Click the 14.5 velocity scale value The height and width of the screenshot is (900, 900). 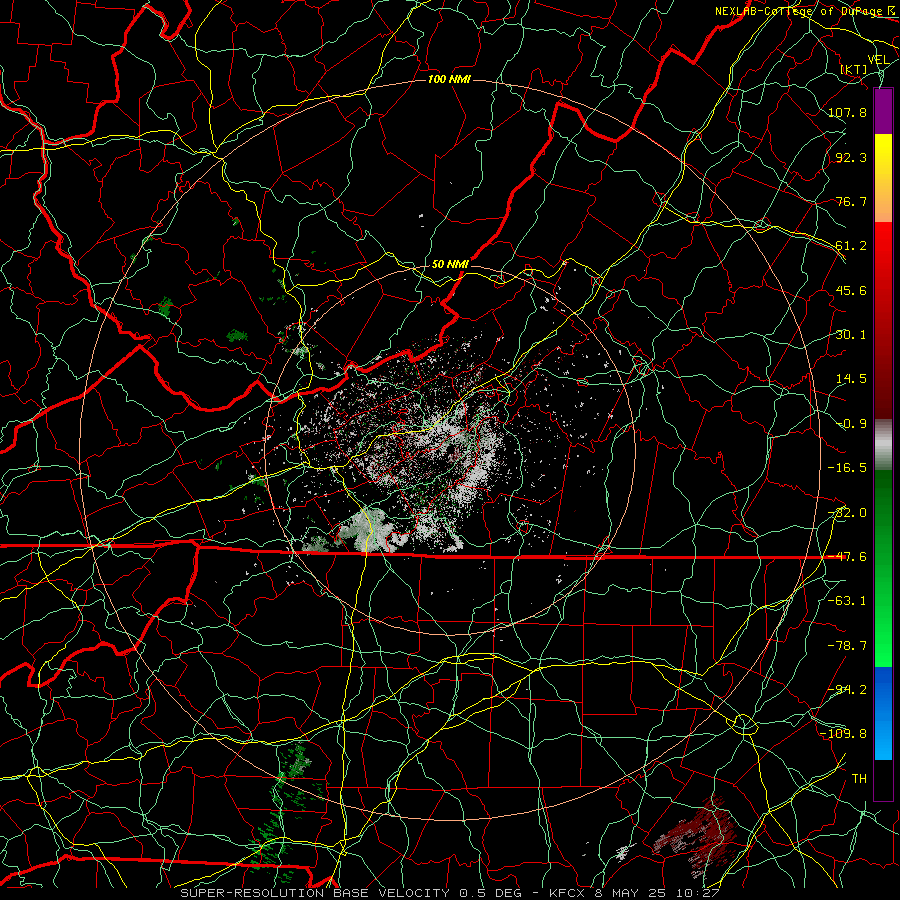pyautogui.click(x=851, y=379)
